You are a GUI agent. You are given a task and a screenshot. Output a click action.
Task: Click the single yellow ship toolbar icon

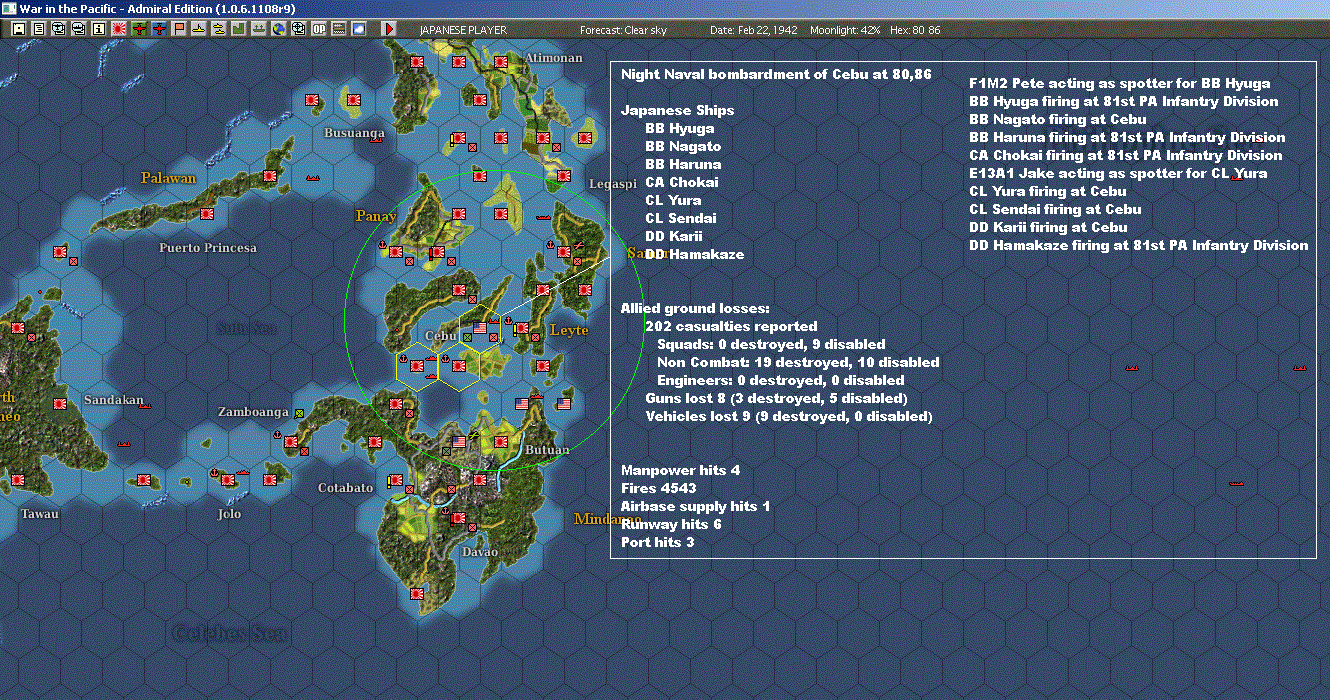[199, 29]
